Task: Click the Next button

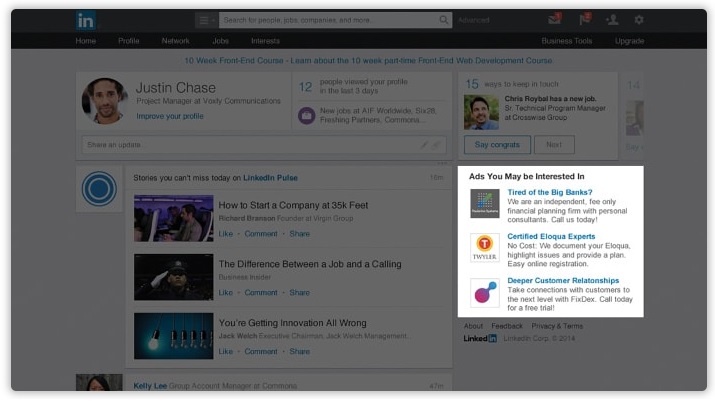Action: 554,145
